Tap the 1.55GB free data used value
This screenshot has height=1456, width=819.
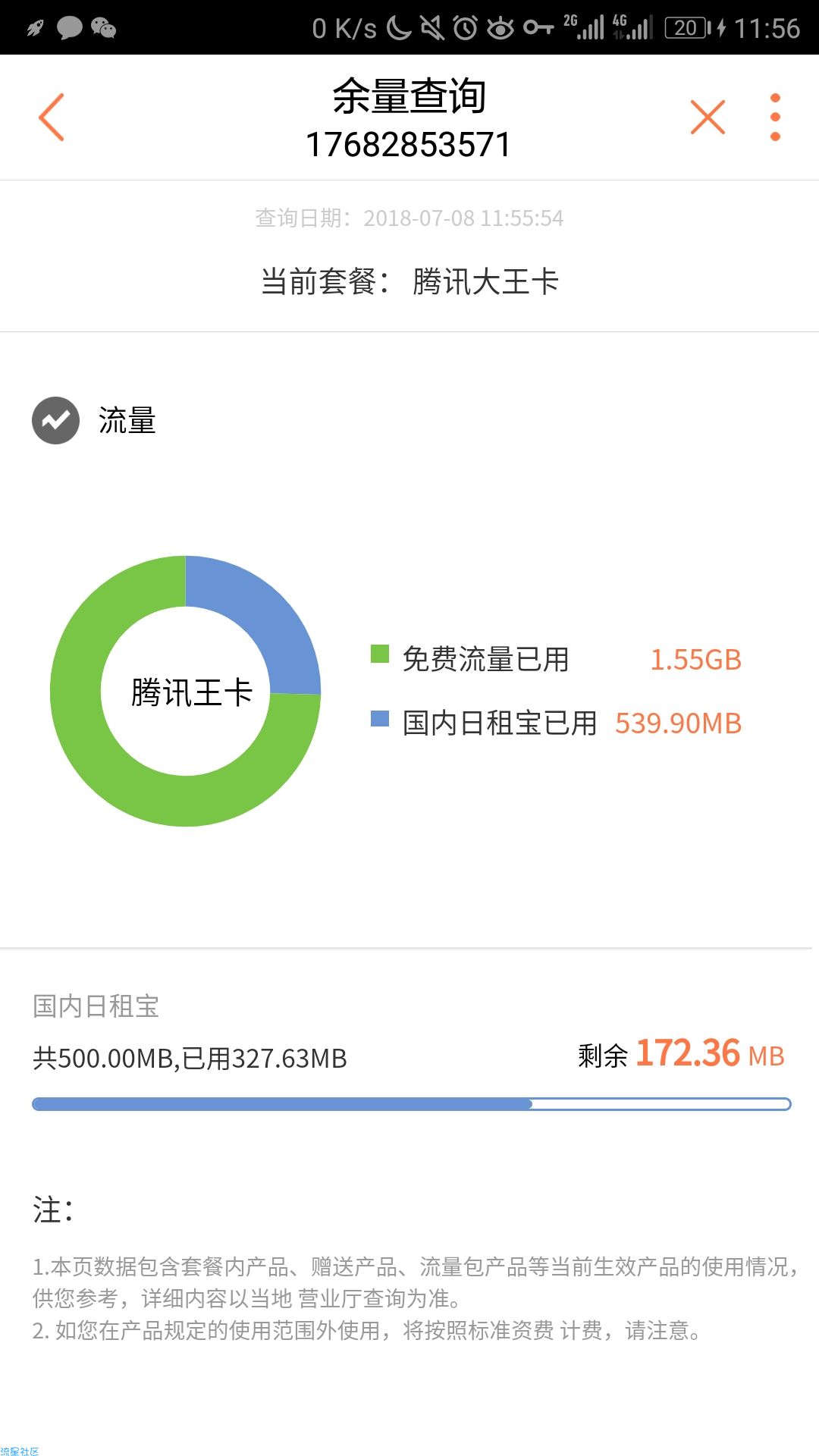(695, 660)
